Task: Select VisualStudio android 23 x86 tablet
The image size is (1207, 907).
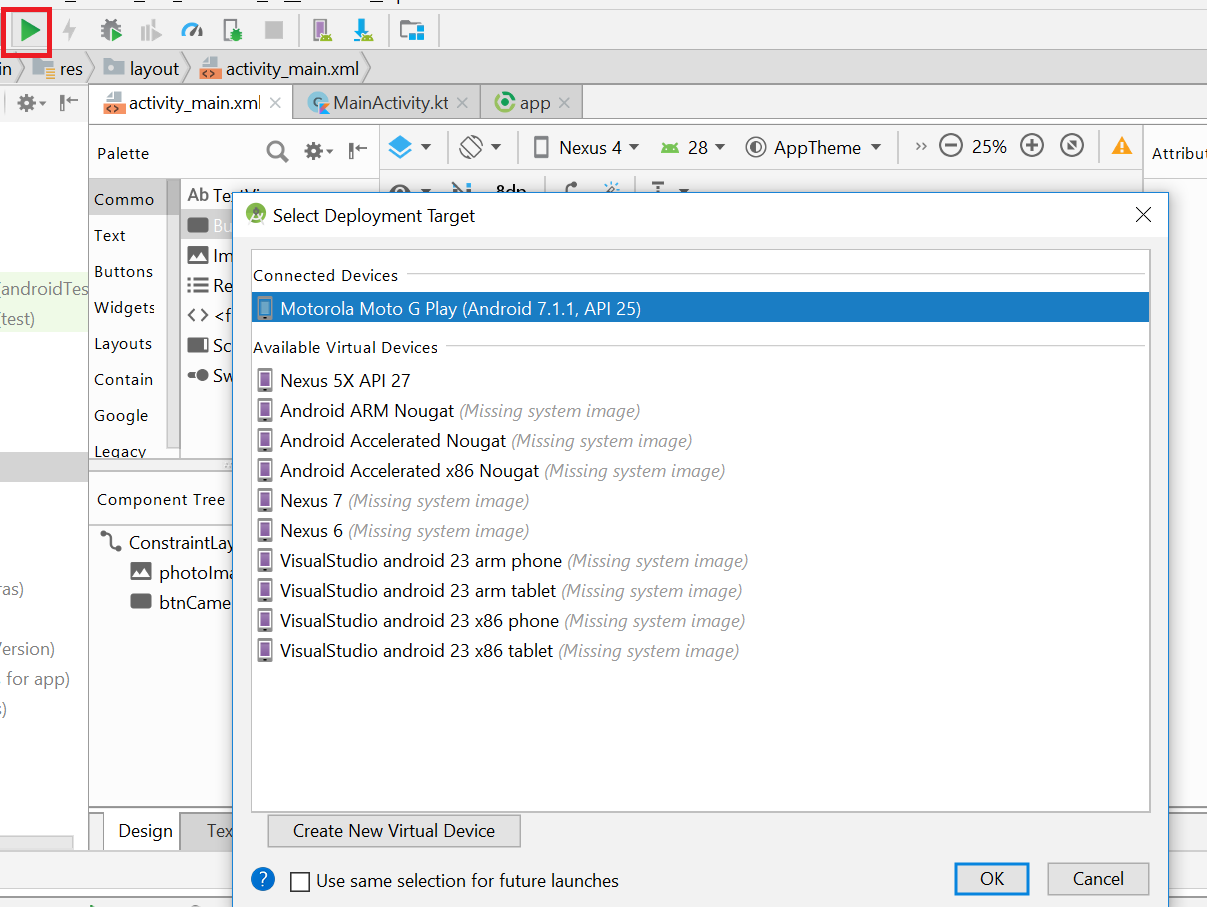Action: coord(700,650)
